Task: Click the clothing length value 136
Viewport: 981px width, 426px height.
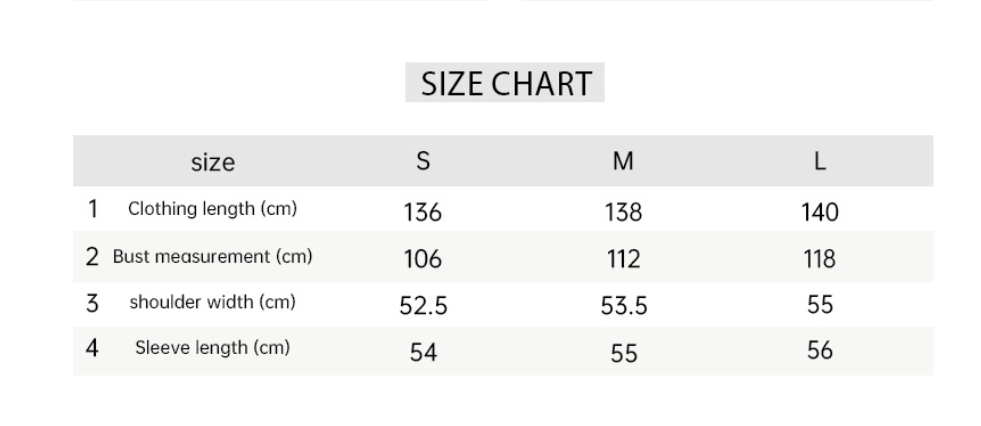Action: pyautogui.click(x=422, y=212)
